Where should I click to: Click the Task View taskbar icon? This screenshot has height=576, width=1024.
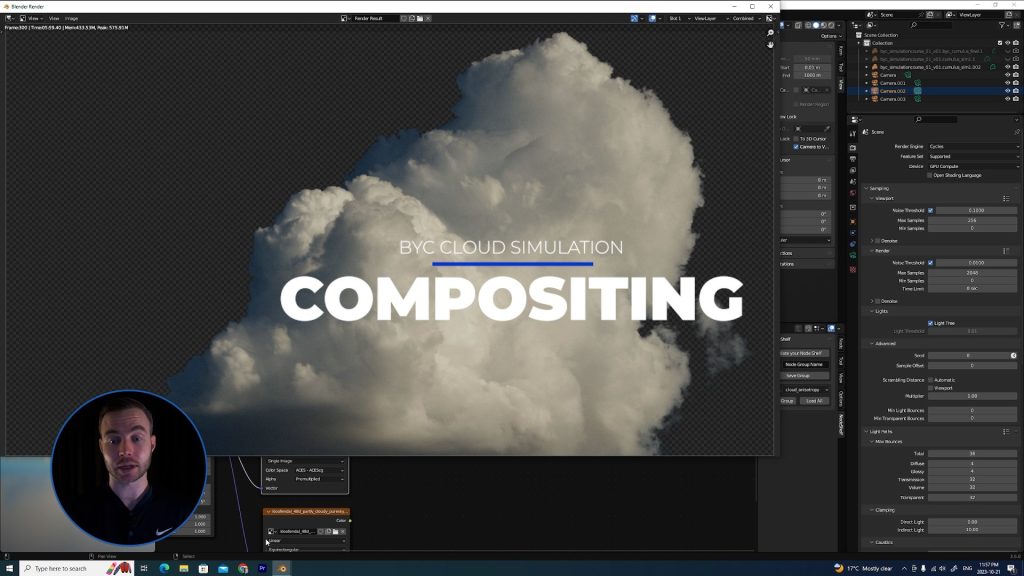click(x=144, y=568)
